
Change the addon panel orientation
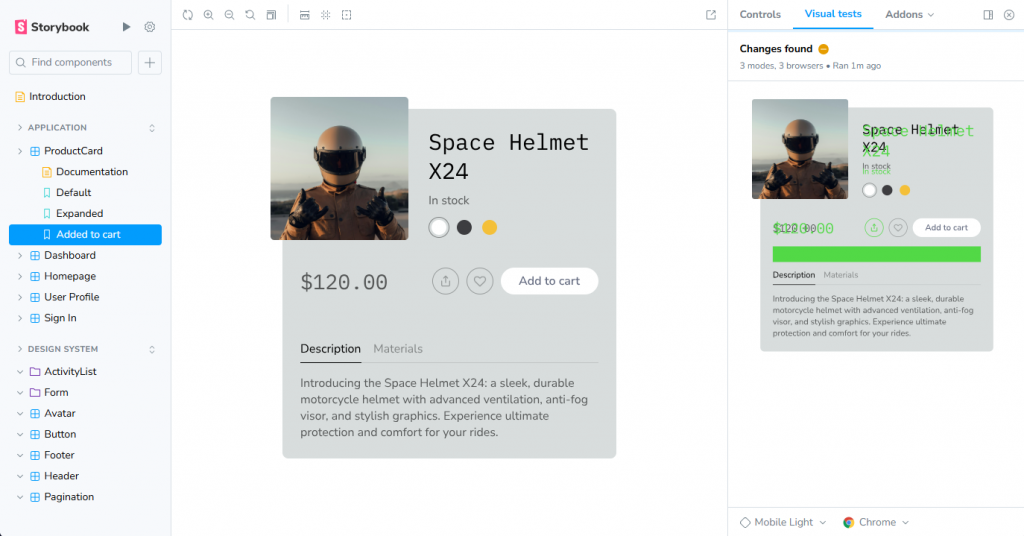[988, 15]
